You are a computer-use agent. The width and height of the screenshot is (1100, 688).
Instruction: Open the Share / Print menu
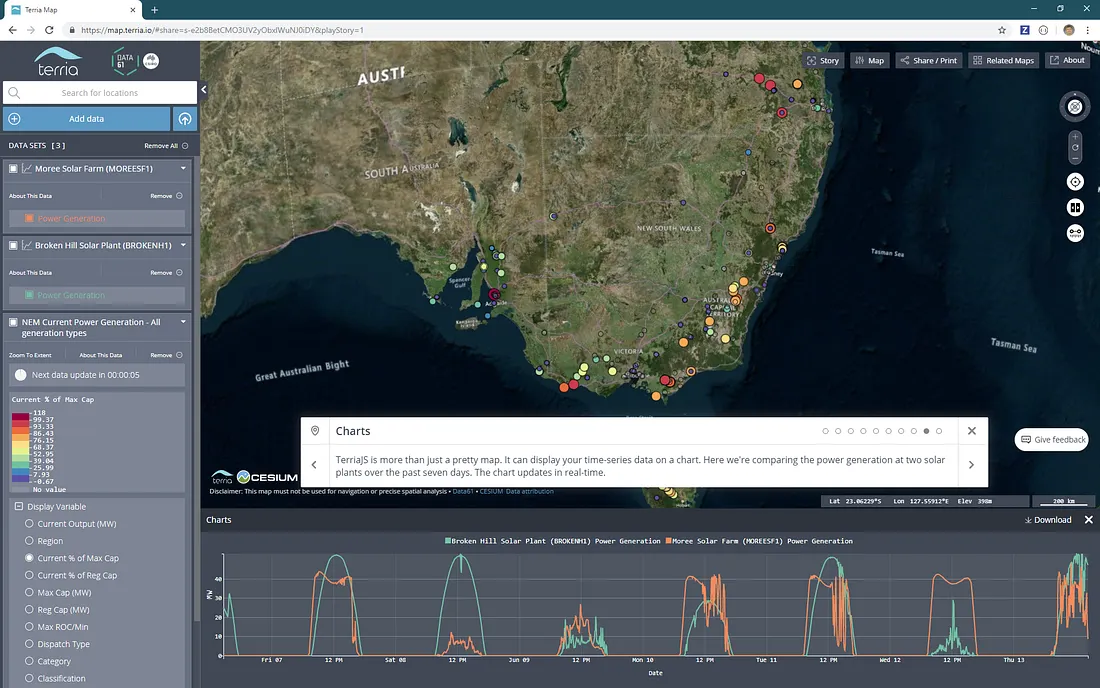[928, 60]
